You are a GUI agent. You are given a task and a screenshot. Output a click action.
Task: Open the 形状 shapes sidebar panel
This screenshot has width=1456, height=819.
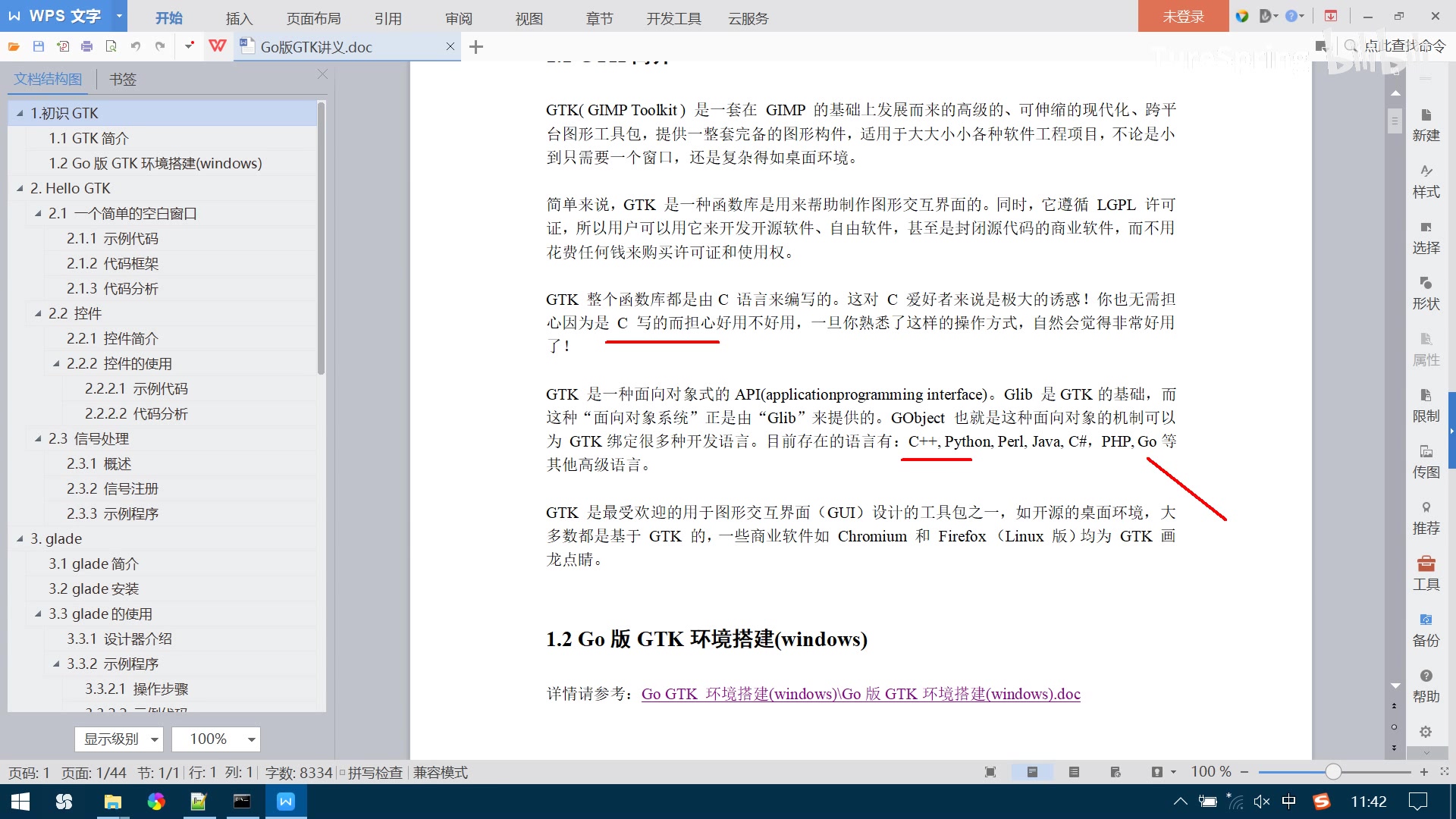(1426, 292)
